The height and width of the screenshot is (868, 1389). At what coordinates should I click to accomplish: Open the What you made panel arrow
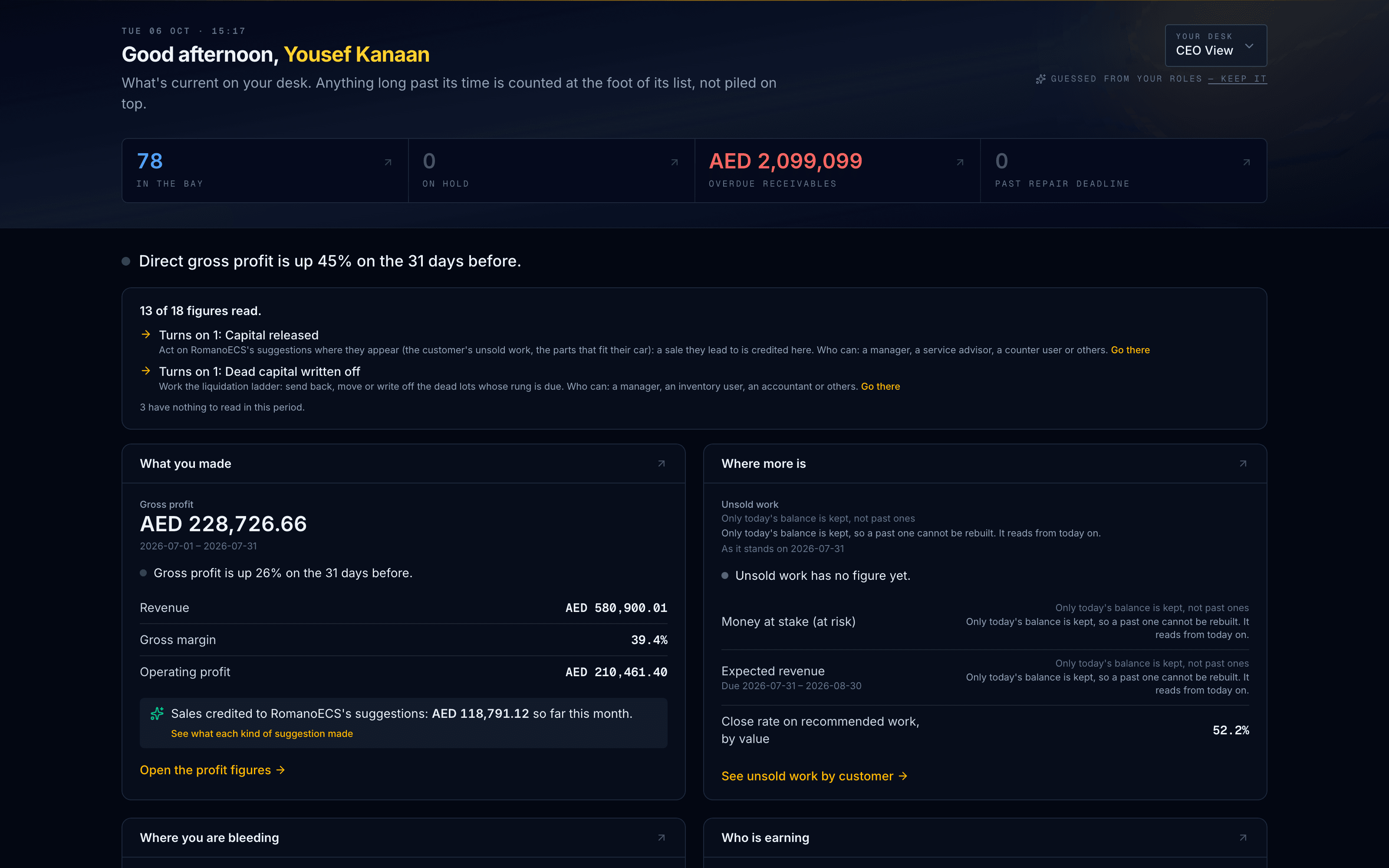(x=661, y=463)
